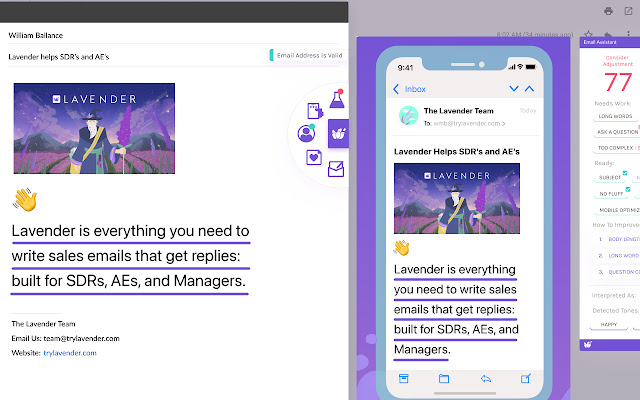Click the Needs Work heading
The height and width of the screenshot is (400, 640).
click(613, 104)
